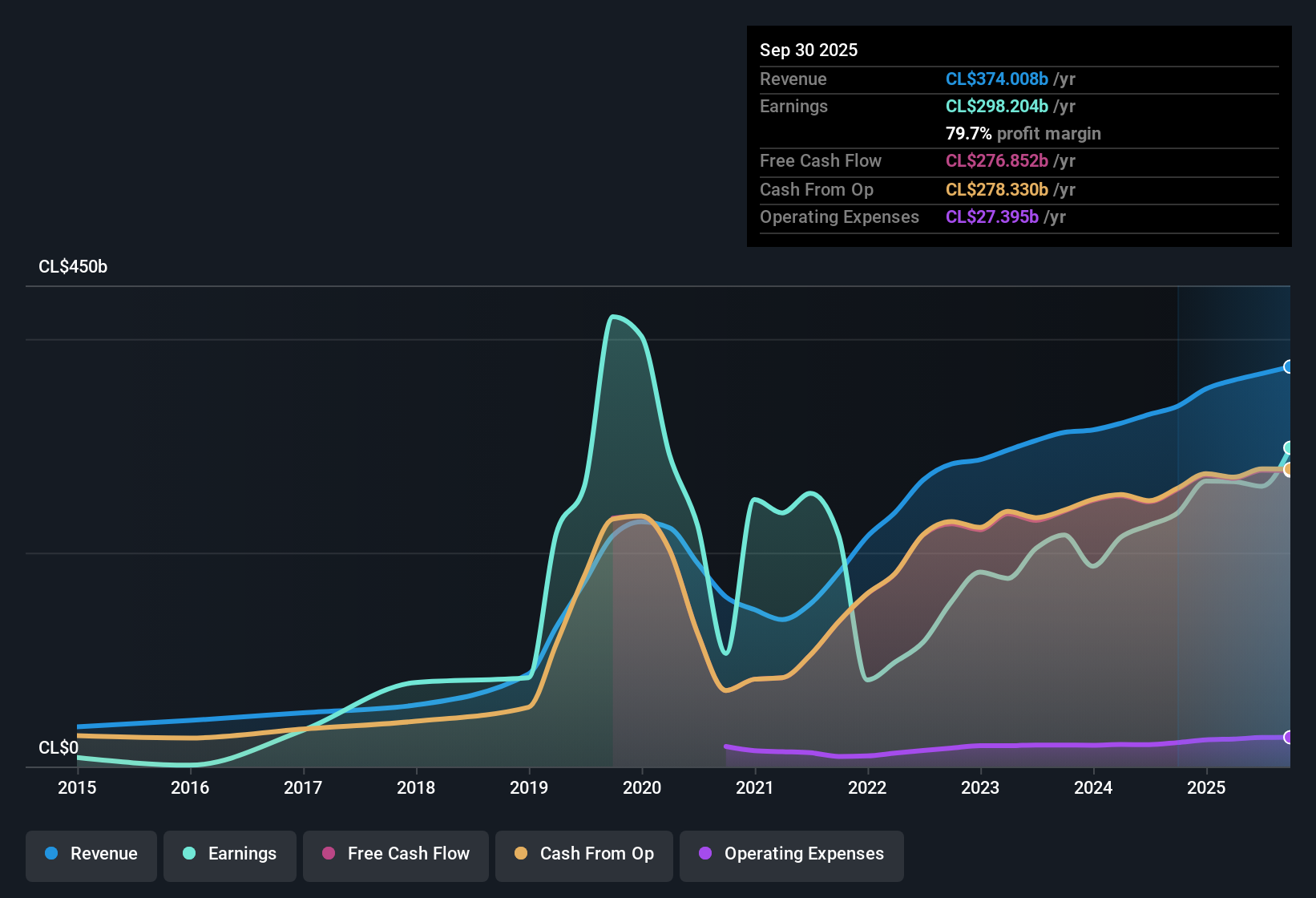The image size is (1316, 898).
Task: Click the Operating Expenses endpoint marker
Action: pyautogui.click(x=1289, y=738)
